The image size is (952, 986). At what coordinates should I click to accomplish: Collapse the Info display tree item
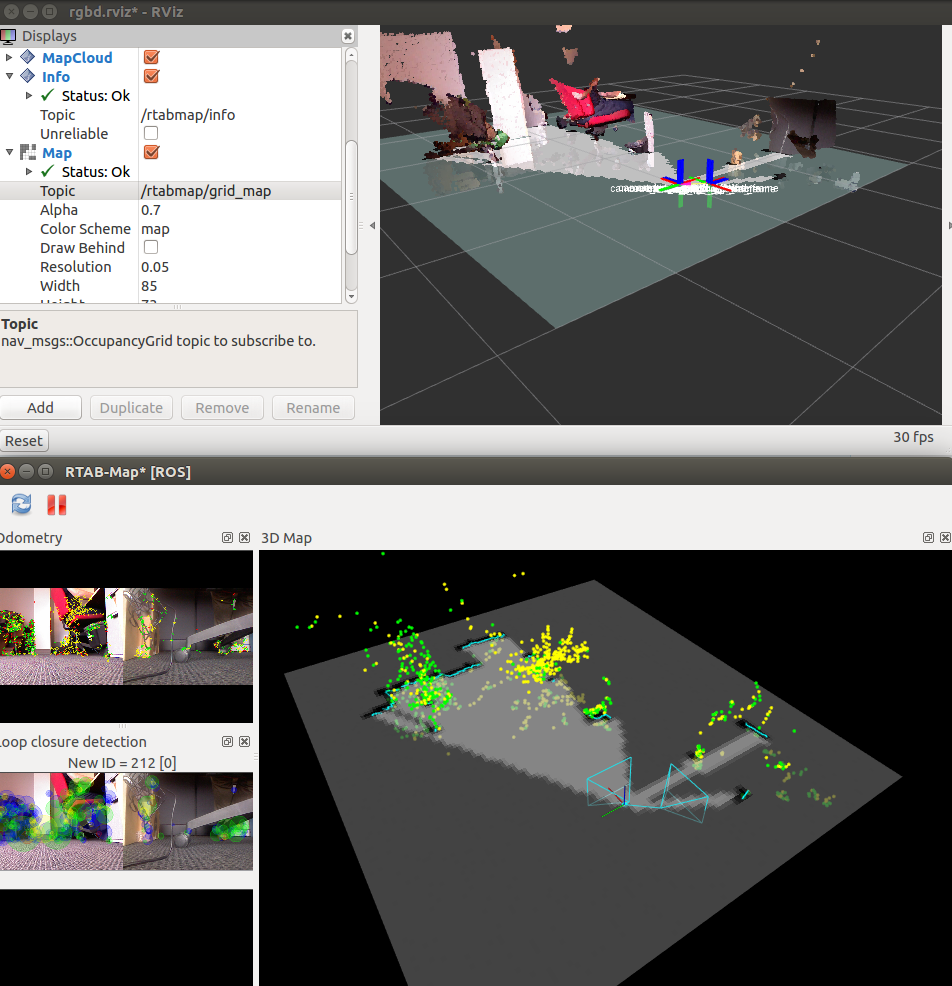point(10,77)
